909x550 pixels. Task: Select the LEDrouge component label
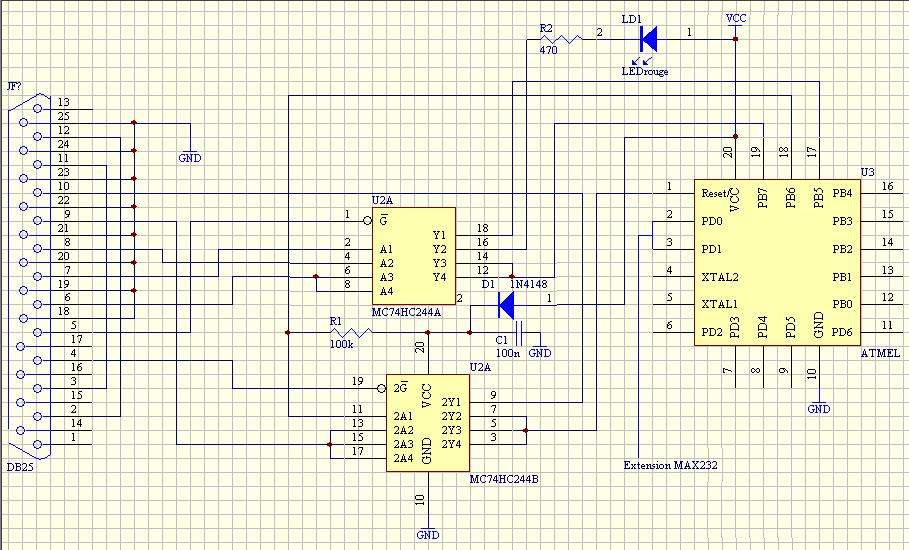pos(645,71)
